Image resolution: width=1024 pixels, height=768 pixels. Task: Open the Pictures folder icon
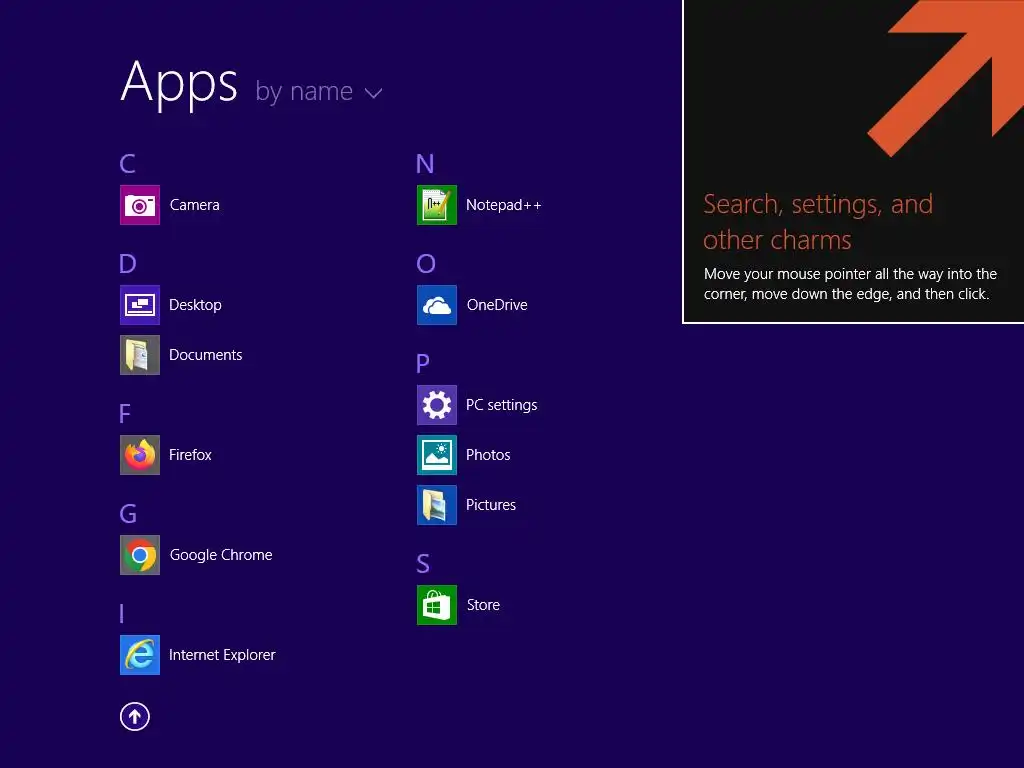(437, 505)
